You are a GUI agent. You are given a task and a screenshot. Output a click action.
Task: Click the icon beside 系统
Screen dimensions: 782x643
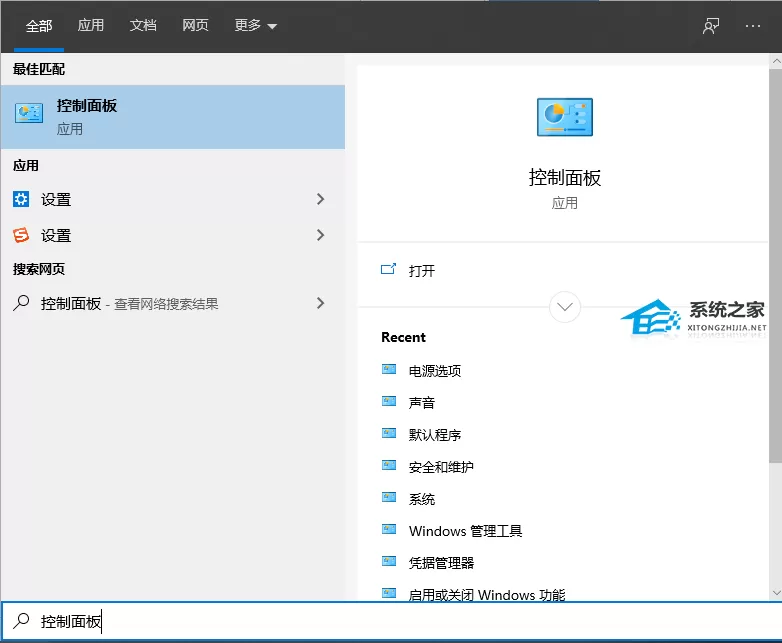point(389,497)
